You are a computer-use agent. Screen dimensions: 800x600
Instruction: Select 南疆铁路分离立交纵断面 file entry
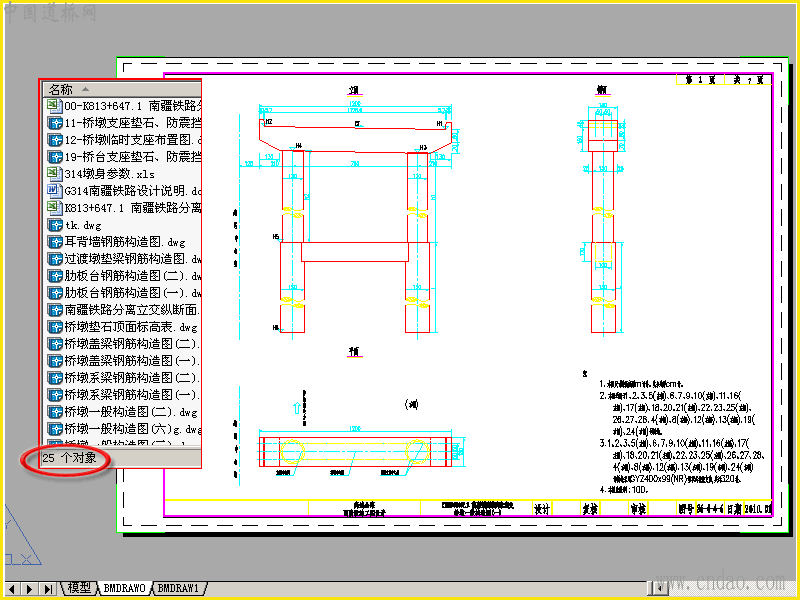(x=124, y=310)
